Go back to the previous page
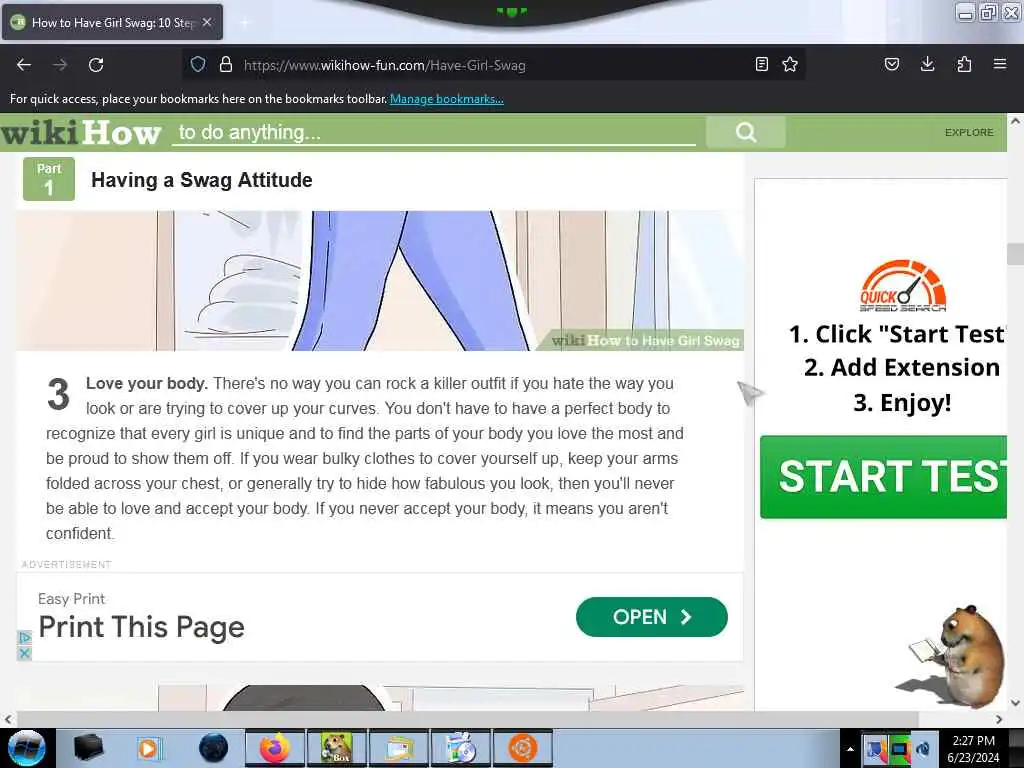This screenshot has width=1024, height=768. click(x=24, y=65)
